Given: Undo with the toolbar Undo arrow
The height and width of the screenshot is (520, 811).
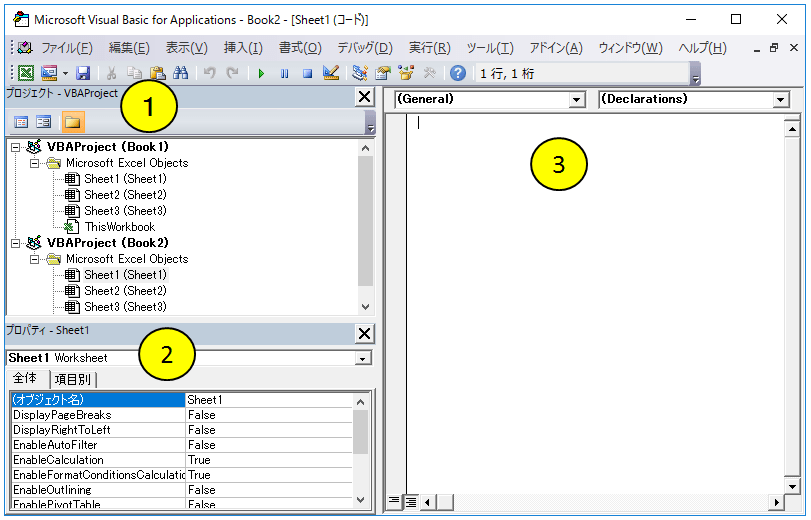Looking at the screenshot, I should (209, 73).
